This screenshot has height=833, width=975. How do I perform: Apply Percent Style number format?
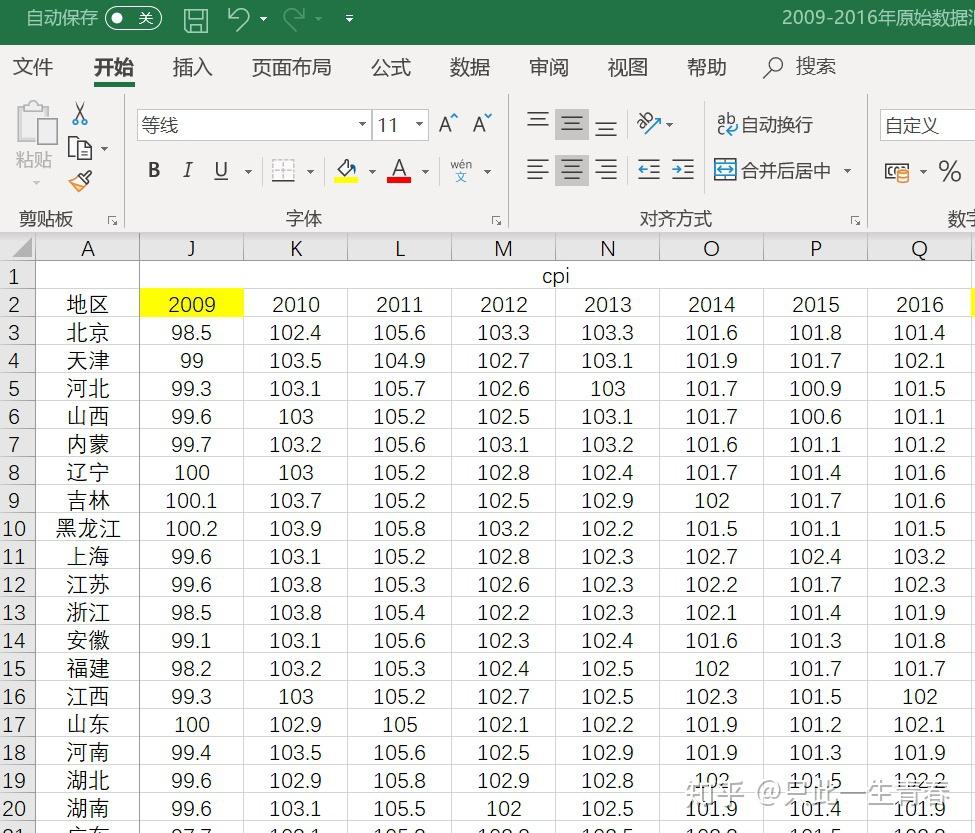(x=950, y=170)
